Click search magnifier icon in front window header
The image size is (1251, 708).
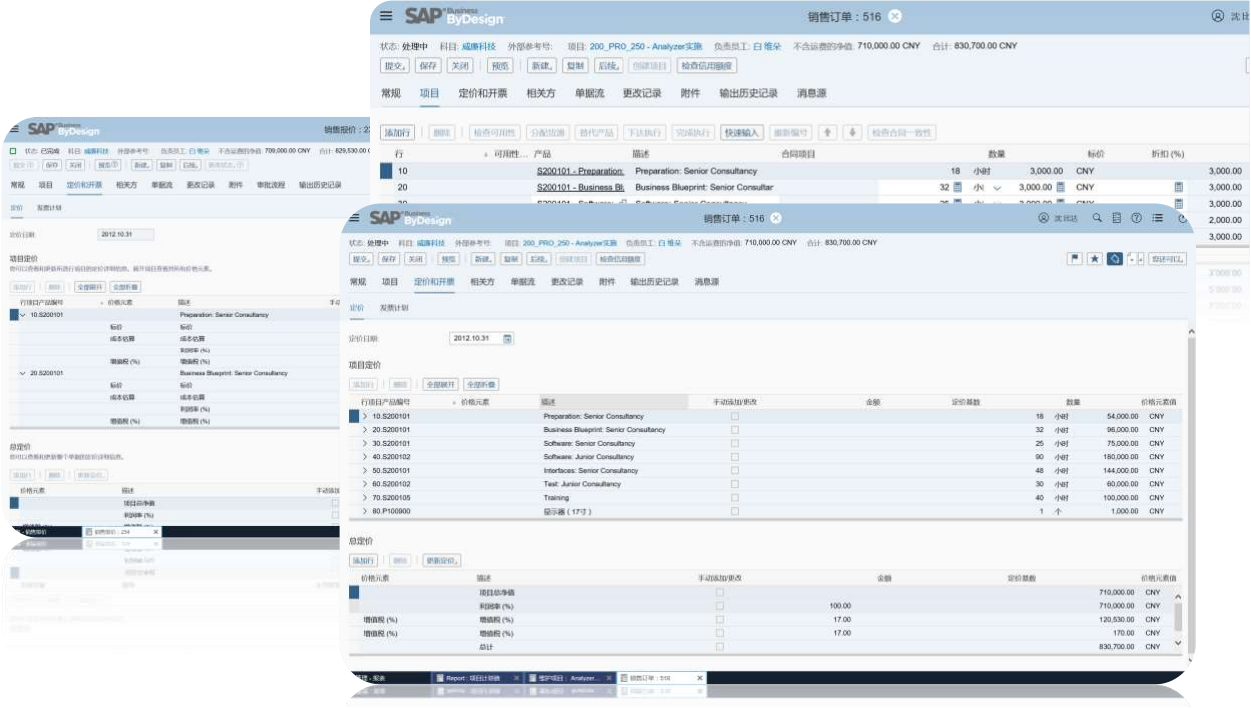click(x=1097, y=217)
